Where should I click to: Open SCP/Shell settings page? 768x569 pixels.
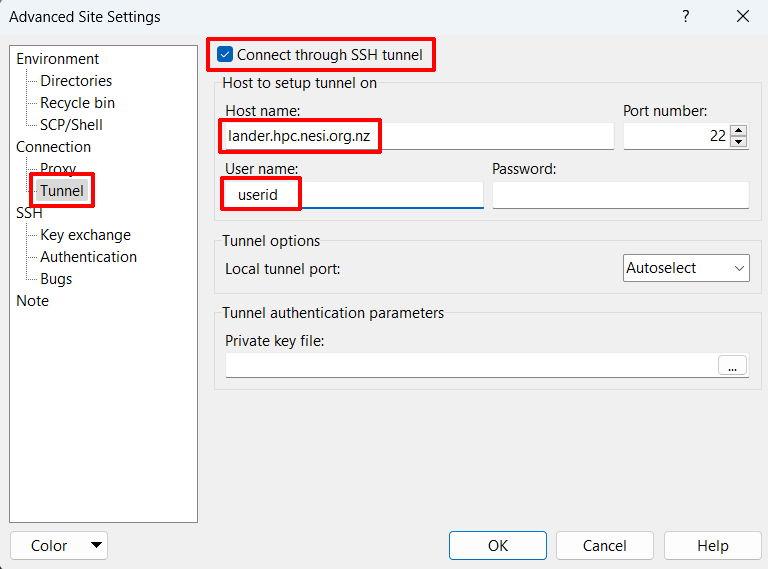71,125
